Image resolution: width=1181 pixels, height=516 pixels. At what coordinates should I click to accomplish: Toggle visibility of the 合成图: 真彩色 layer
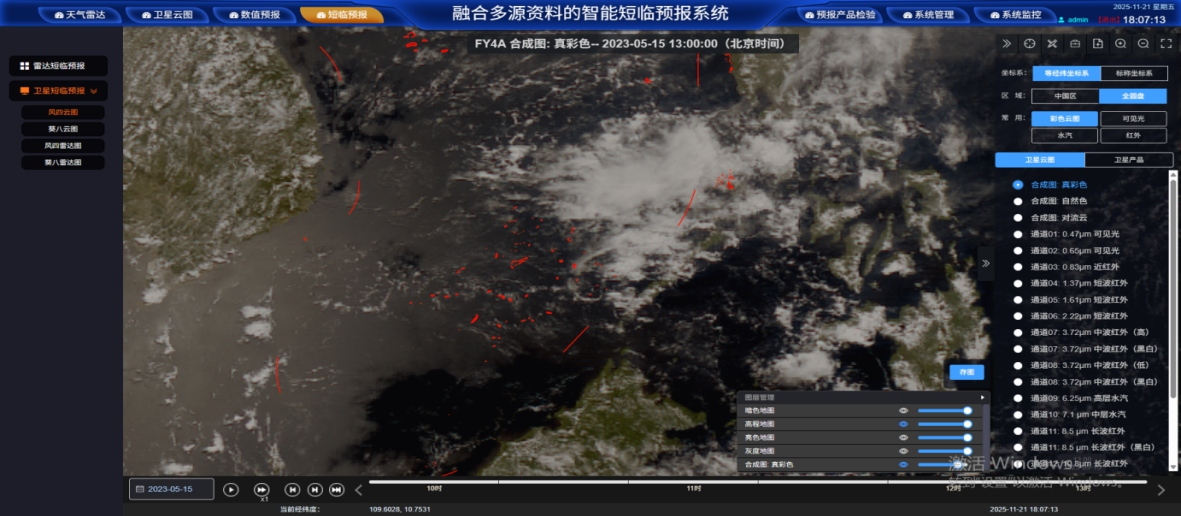click(903, 465)
